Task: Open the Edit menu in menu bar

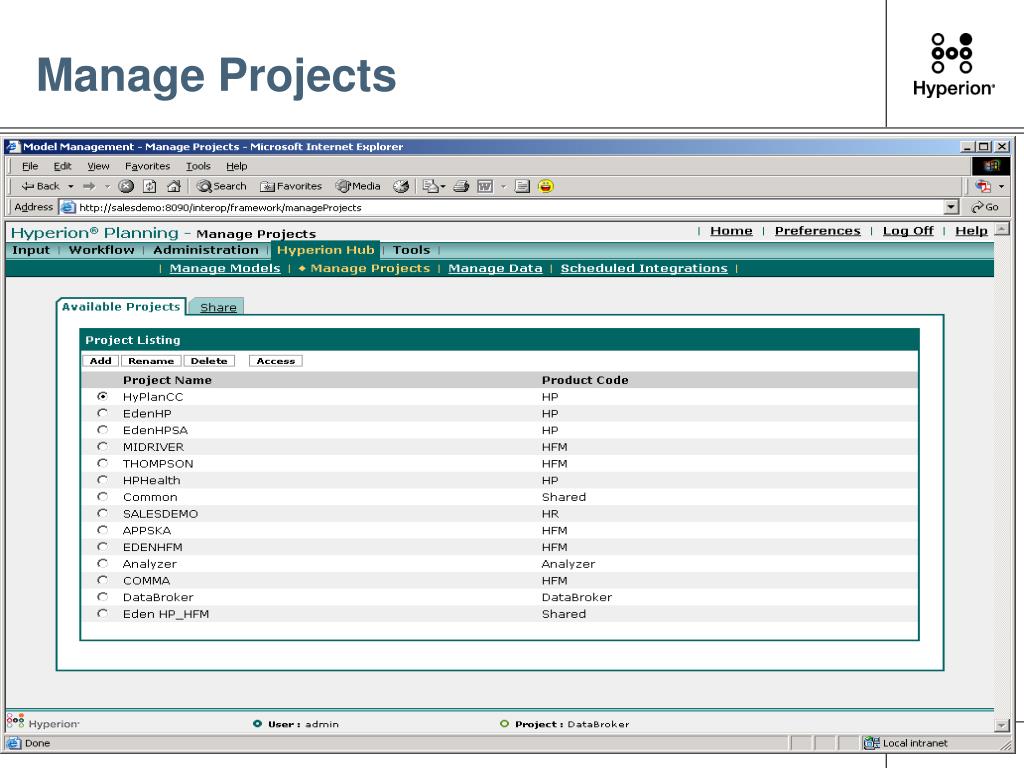Action: (62, 166)
